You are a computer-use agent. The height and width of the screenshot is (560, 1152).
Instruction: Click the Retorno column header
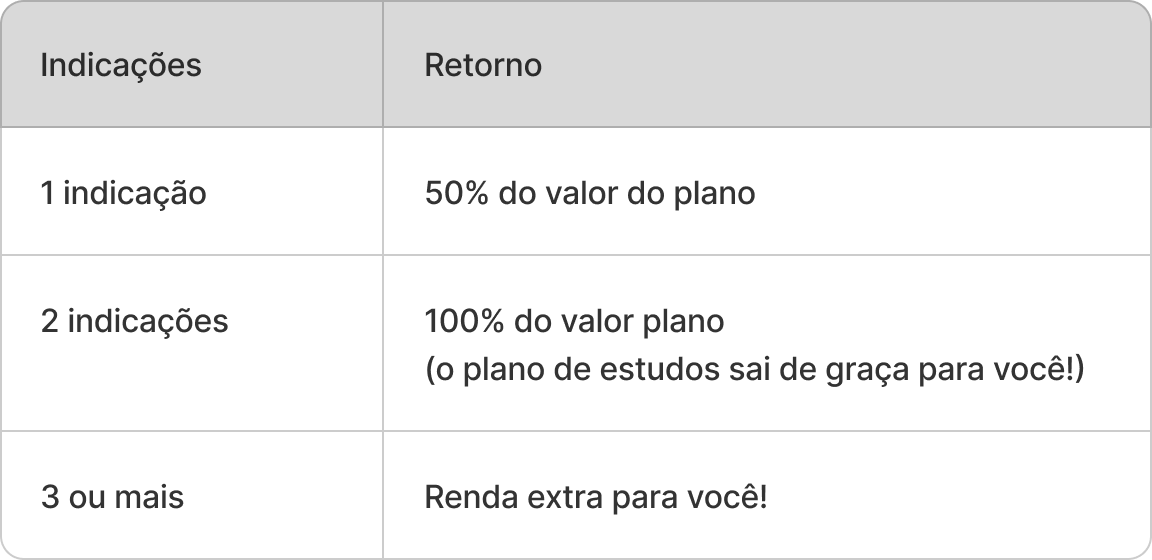pos(483,66)
